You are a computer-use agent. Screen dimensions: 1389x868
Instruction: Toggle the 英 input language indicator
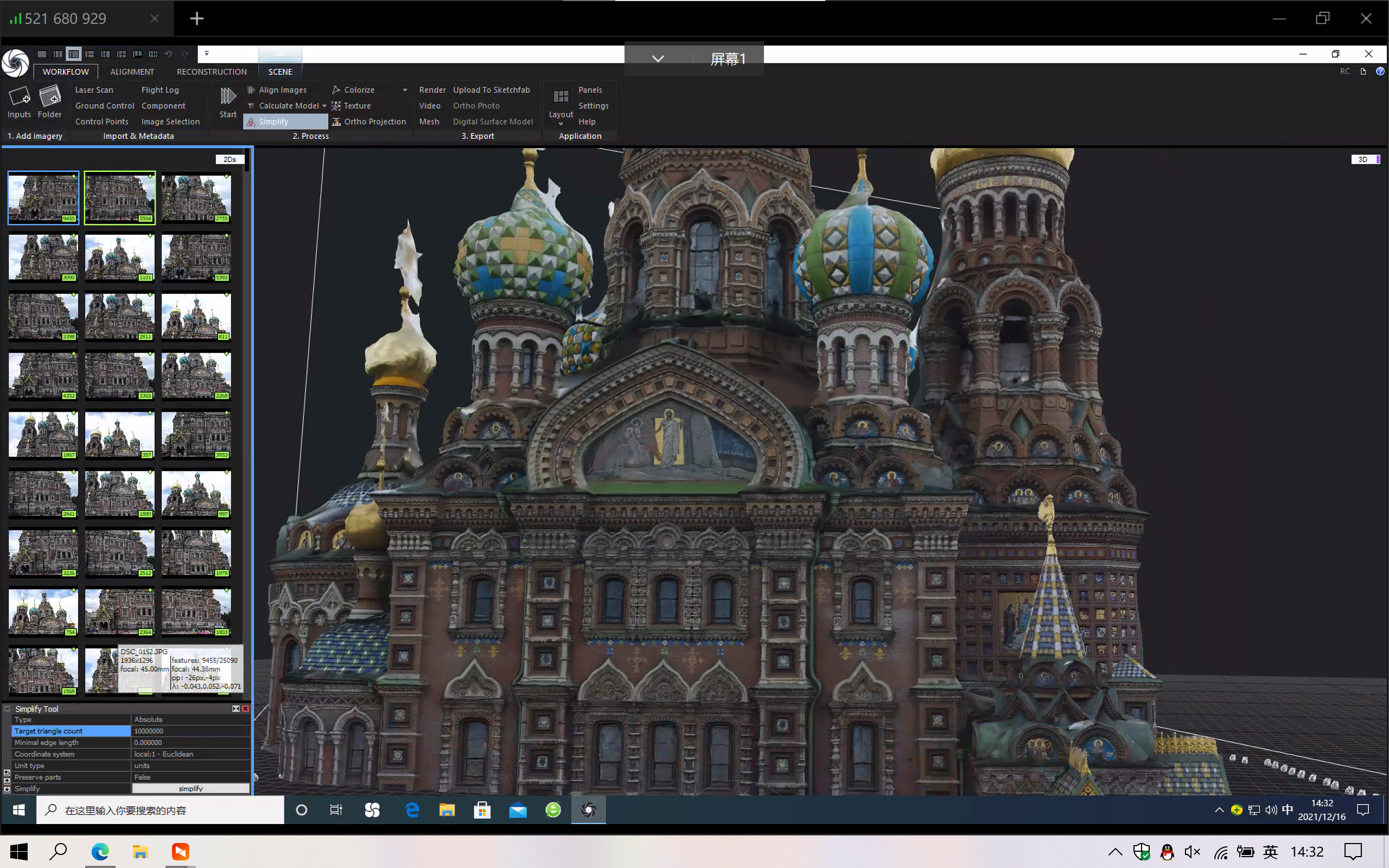point(1271,852)
